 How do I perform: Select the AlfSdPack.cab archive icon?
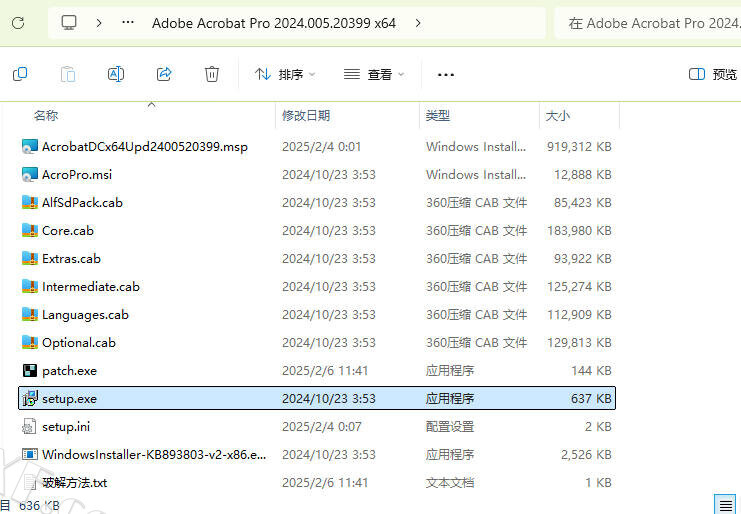30,203
